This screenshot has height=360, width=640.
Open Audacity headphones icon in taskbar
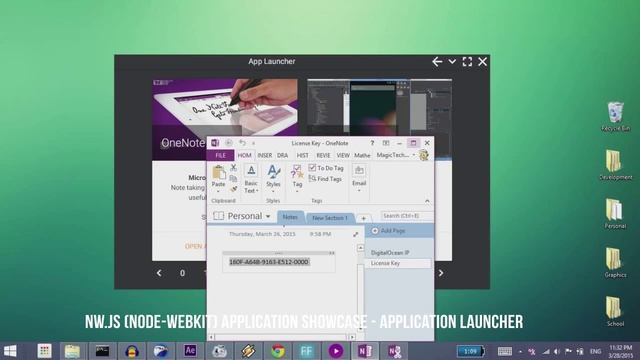pyautogui.click(x=131, y=351)
